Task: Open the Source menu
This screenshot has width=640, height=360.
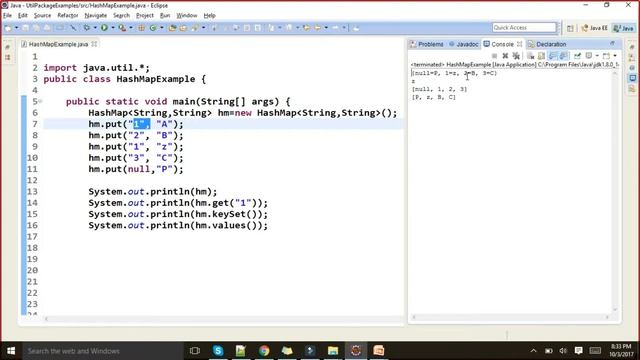Action: pyautogui.click(x=42, y=16)
